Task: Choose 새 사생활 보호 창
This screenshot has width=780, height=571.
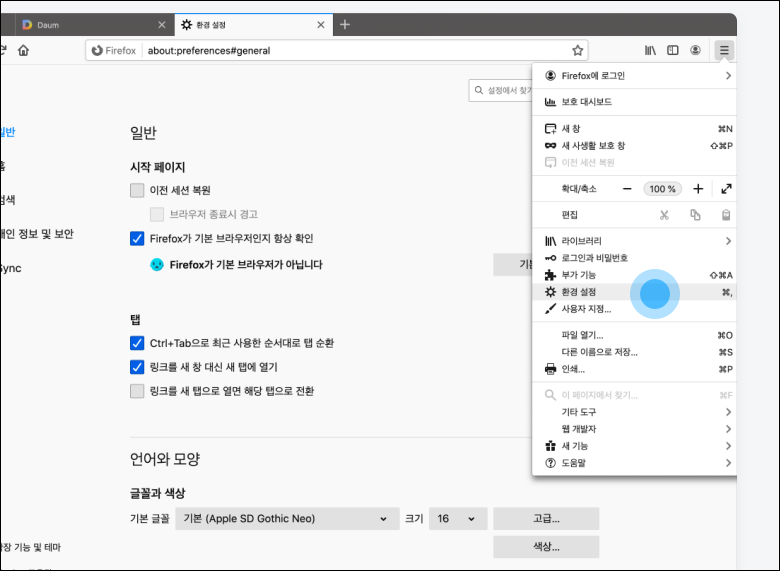Action: pyautogui.click(x=634, y=146)
